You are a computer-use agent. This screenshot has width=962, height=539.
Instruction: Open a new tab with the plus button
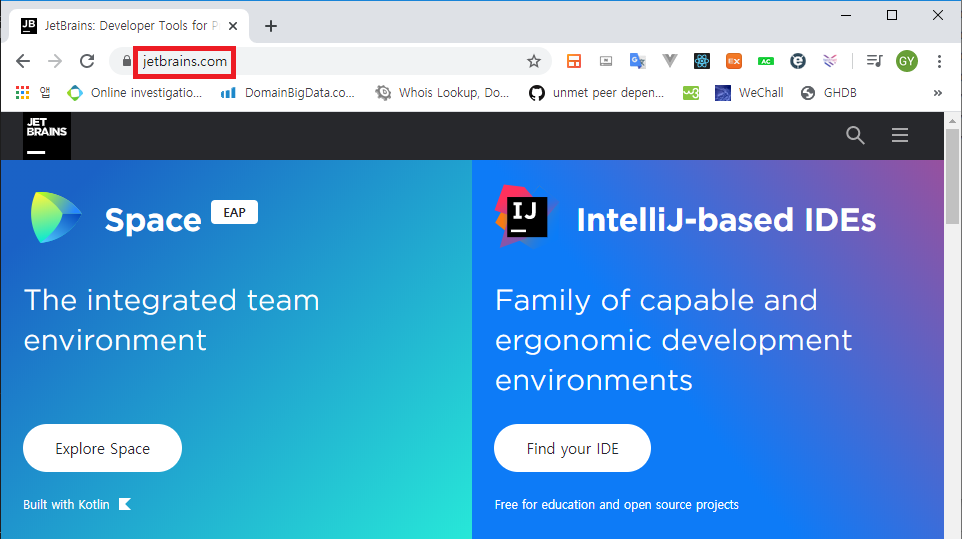(x=271, y=26)
